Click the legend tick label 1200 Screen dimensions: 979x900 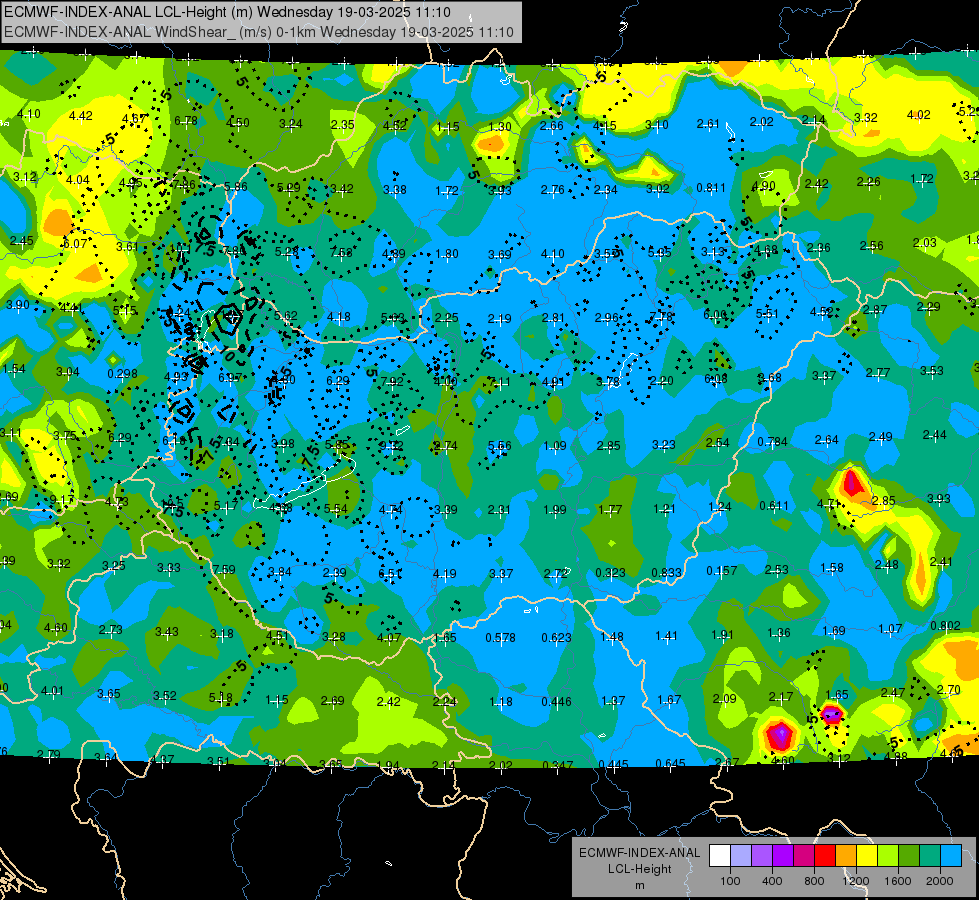[x=855, y=881]
